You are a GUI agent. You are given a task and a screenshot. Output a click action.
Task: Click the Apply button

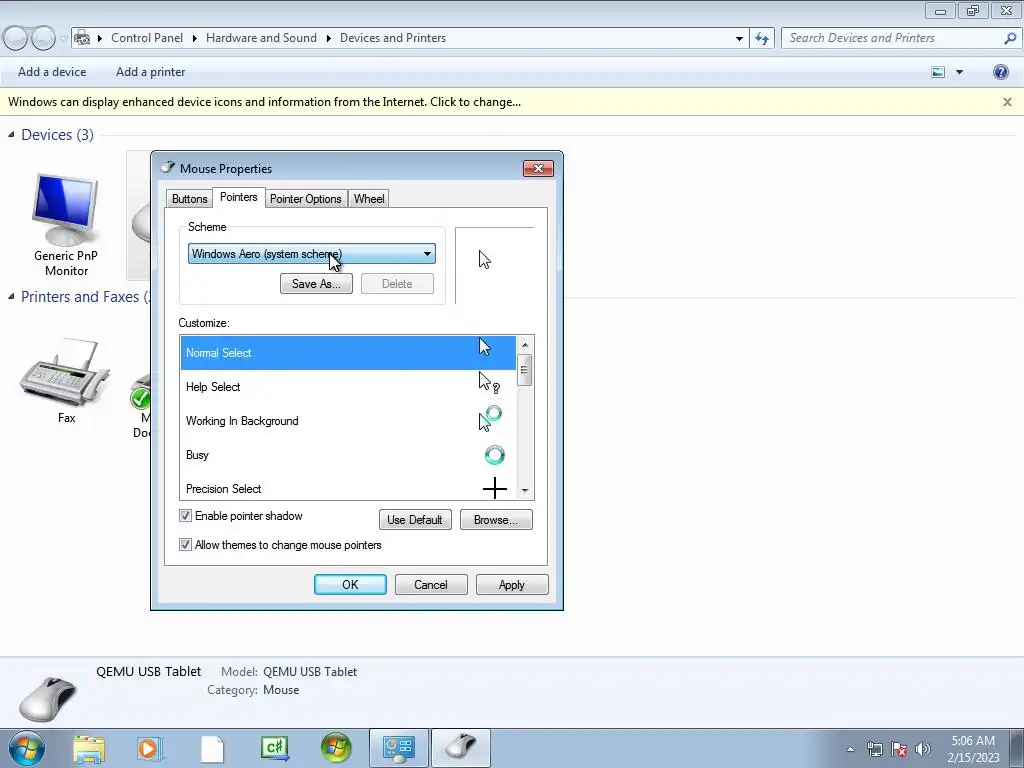pos(512,584)
